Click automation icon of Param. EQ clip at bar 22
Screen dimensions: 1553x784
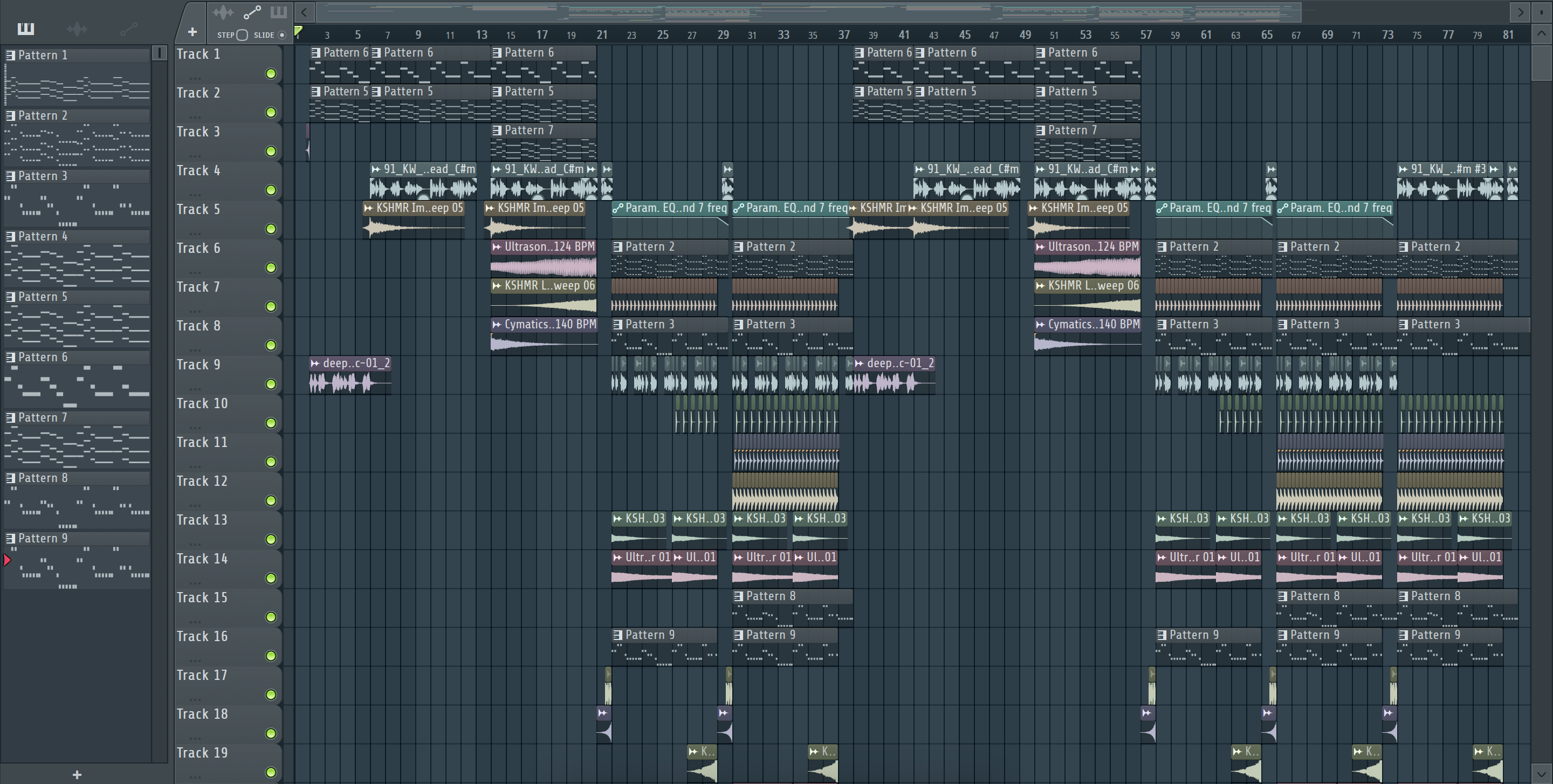click(x=617, y=208)
